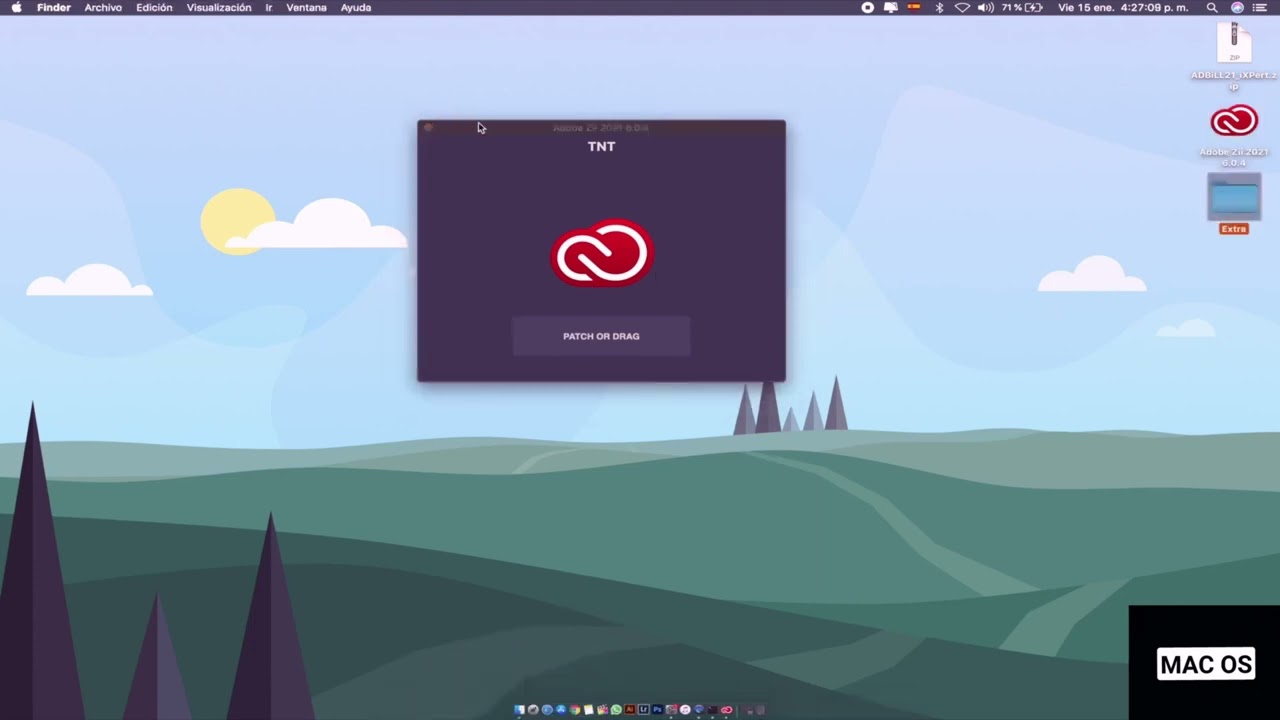The width and height of the screenshot is (1280, 720).
Task: Open Notes from the Dock
Action: pos(589,710)
